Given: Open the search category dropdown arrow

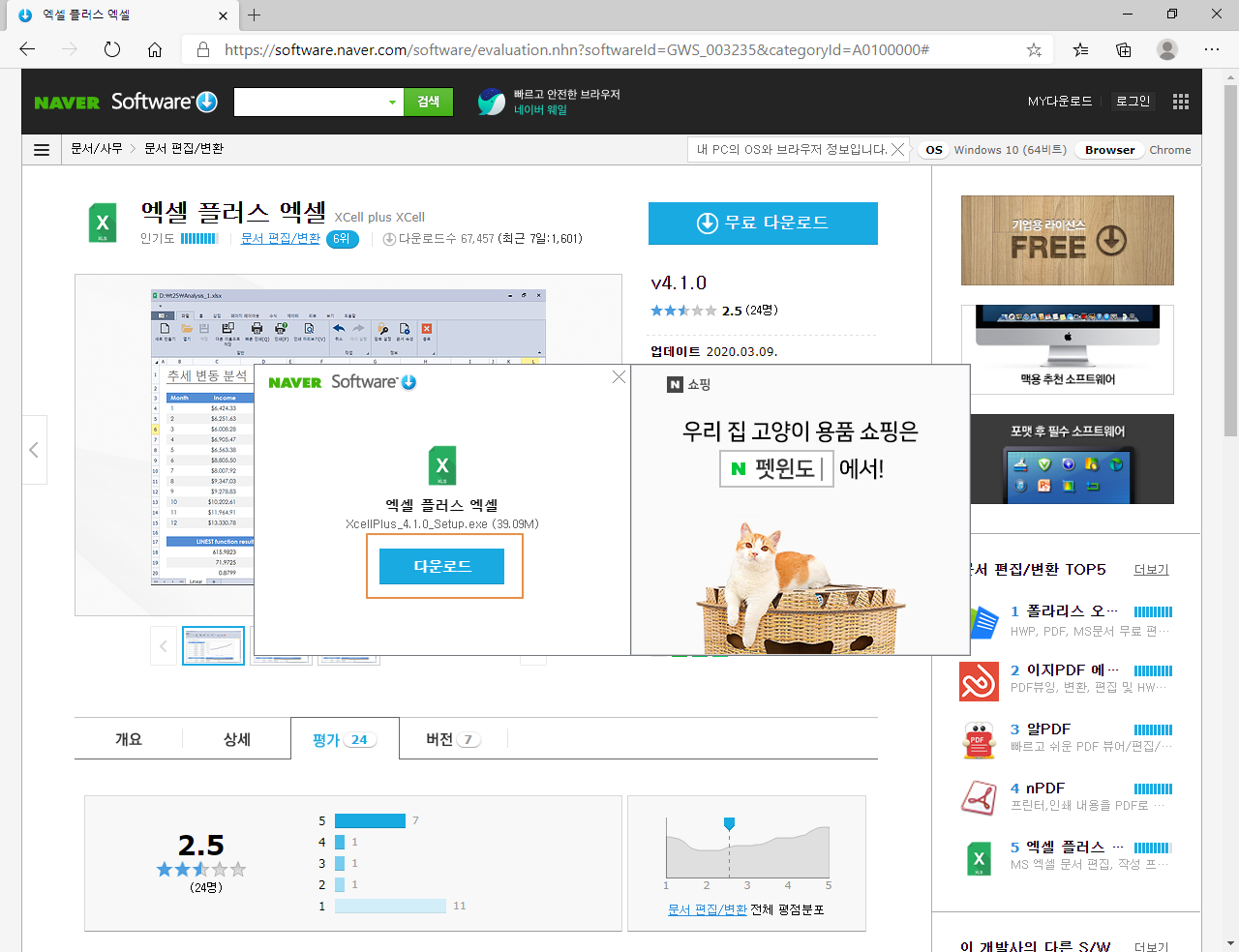Looking at the screenshot, I should pos(392,102).
